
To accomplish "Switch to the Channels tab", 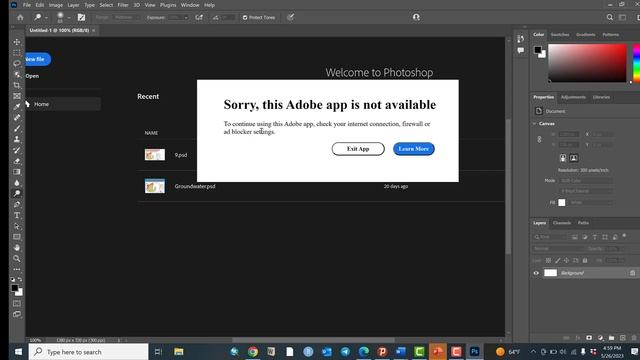I will coord(562,223).
